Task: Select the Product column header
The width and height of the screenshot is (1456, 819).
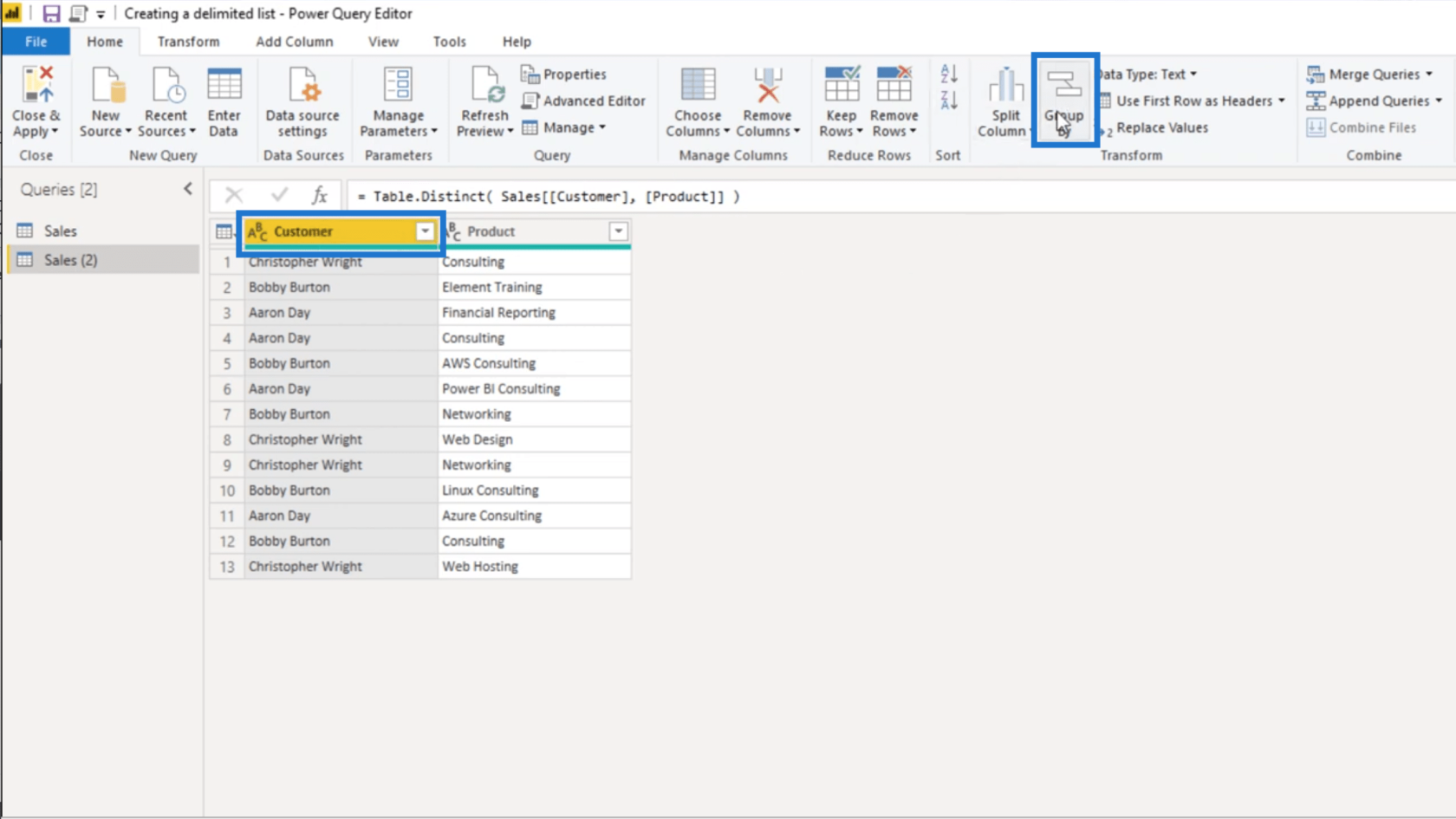Action: click(x=535, y=231)
